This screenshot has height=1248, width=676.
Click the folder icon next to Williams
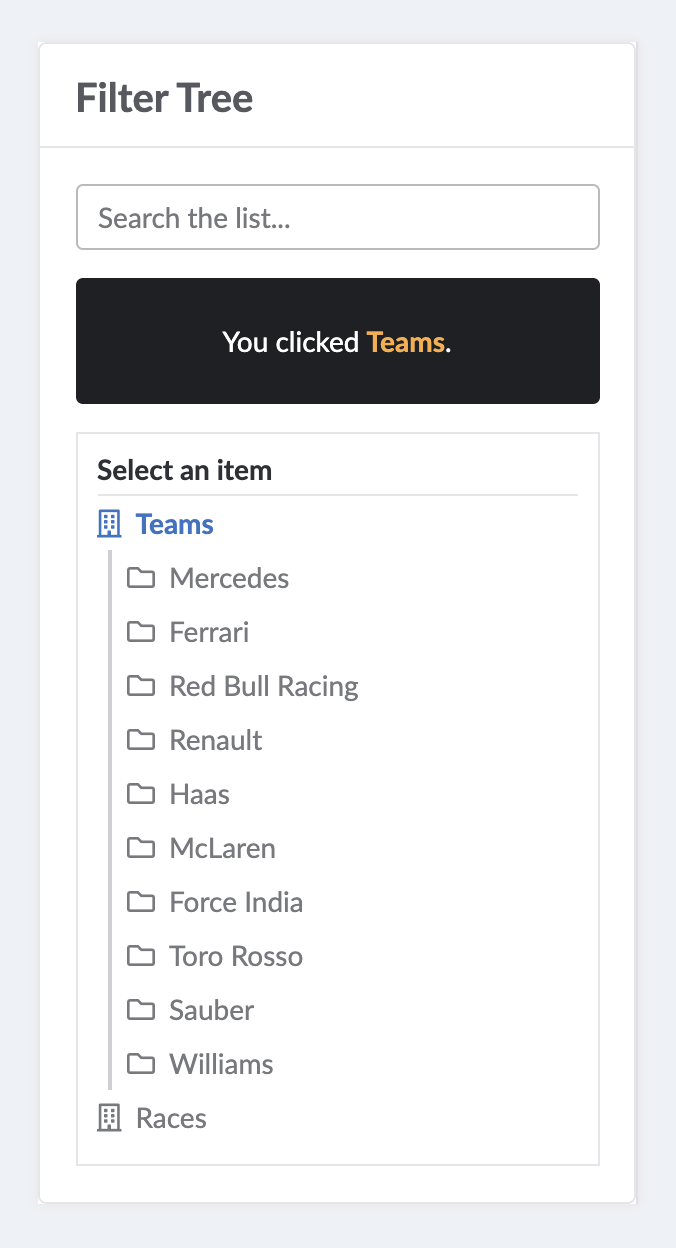(141, 1064)
